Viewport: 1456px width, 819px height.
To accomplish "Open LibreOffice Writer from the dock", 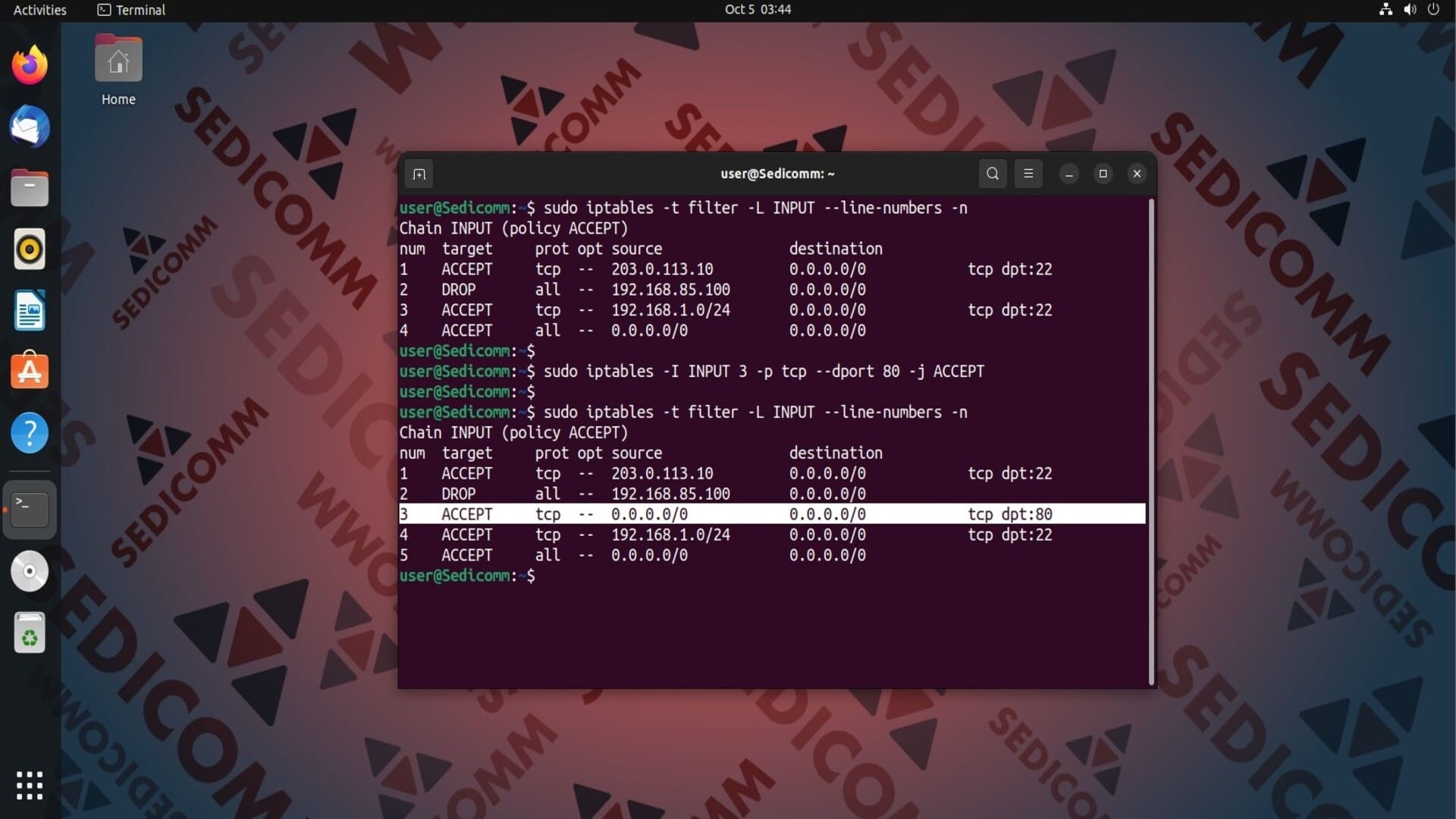I will coord(30,311).
